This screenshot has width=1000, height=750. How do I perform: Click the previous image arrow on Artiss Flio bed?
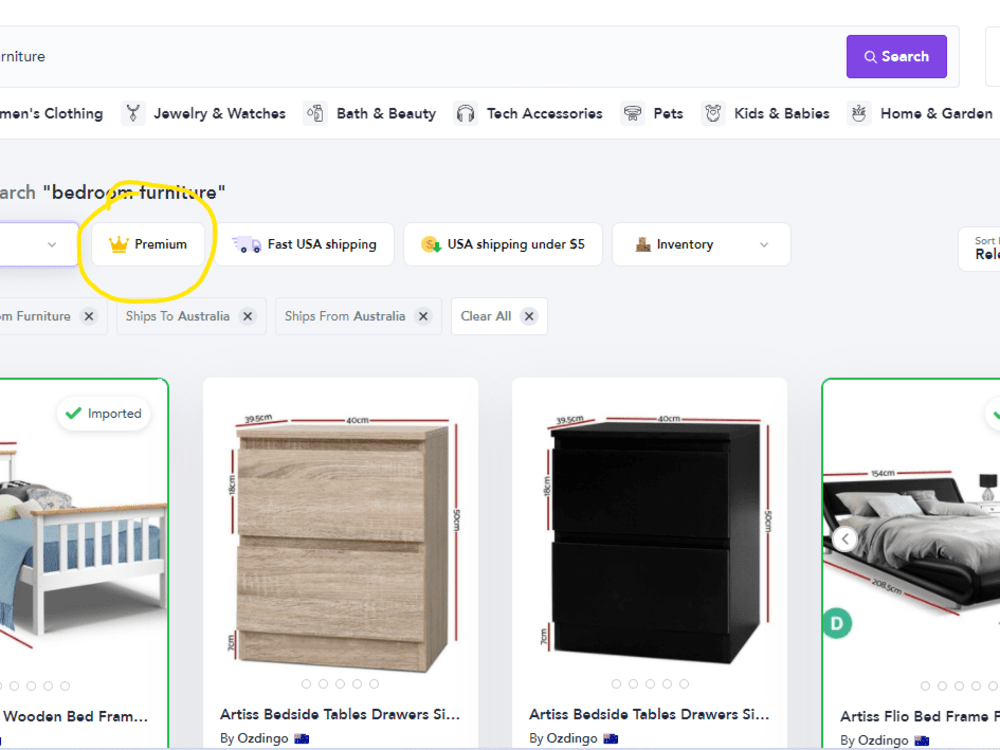(x=845, y=538)
